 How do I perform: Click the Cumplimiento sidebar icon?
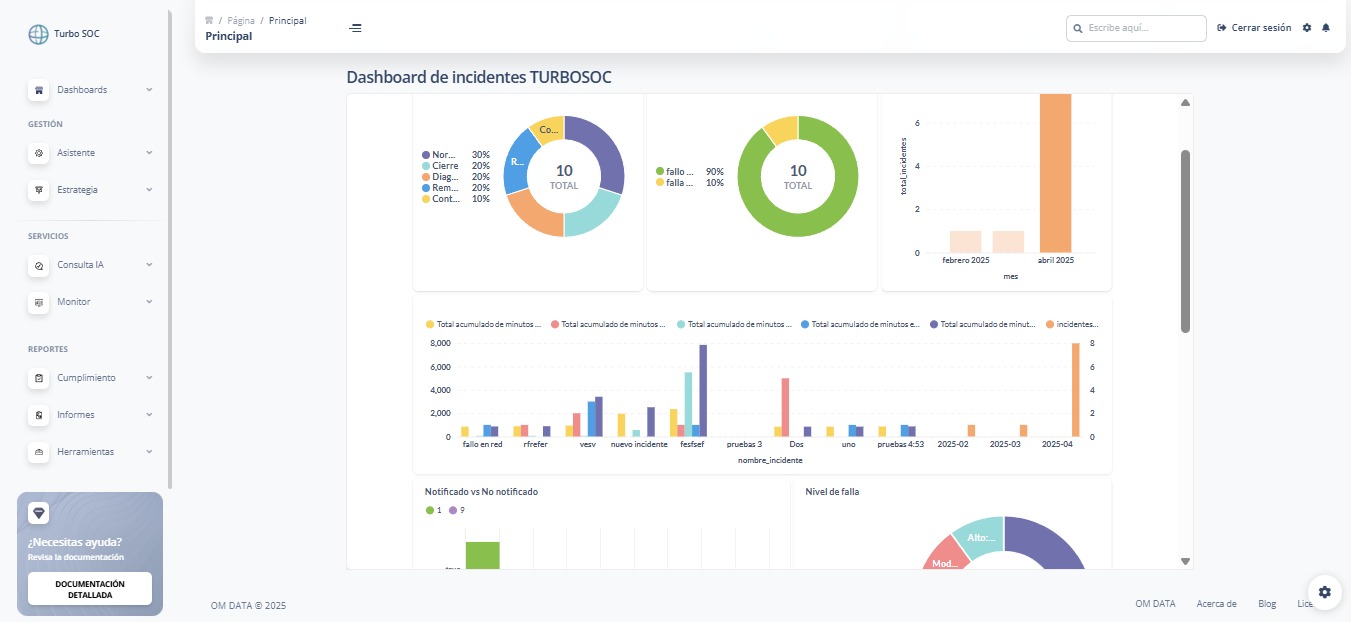[38, 378]
